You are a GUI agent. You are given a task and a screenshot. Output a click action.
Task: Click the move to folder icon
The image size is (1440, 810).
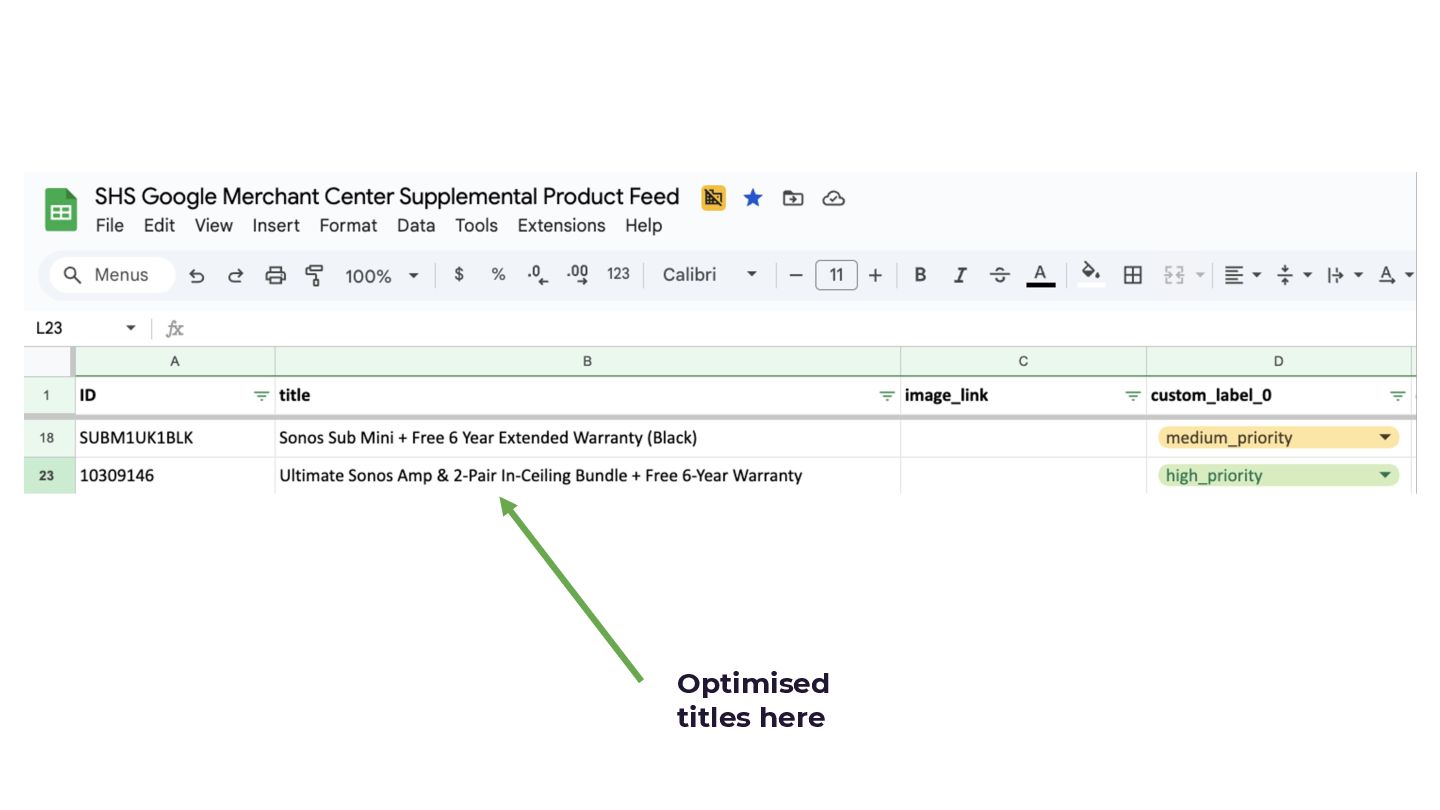click(x=793, y=198)
